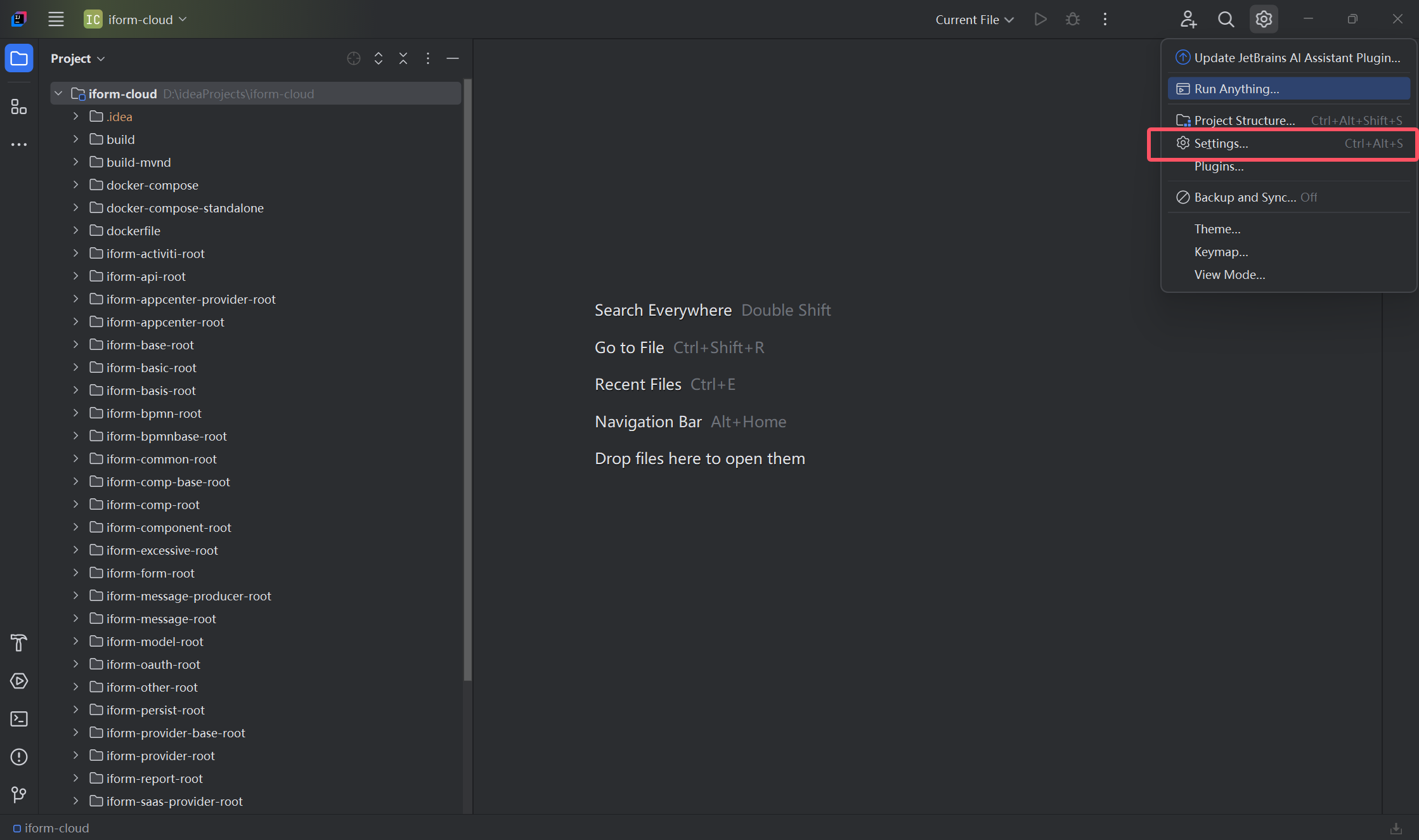1419x840 pixels.
Task: Open the Services tool window icon
Action: pos(19,681)
